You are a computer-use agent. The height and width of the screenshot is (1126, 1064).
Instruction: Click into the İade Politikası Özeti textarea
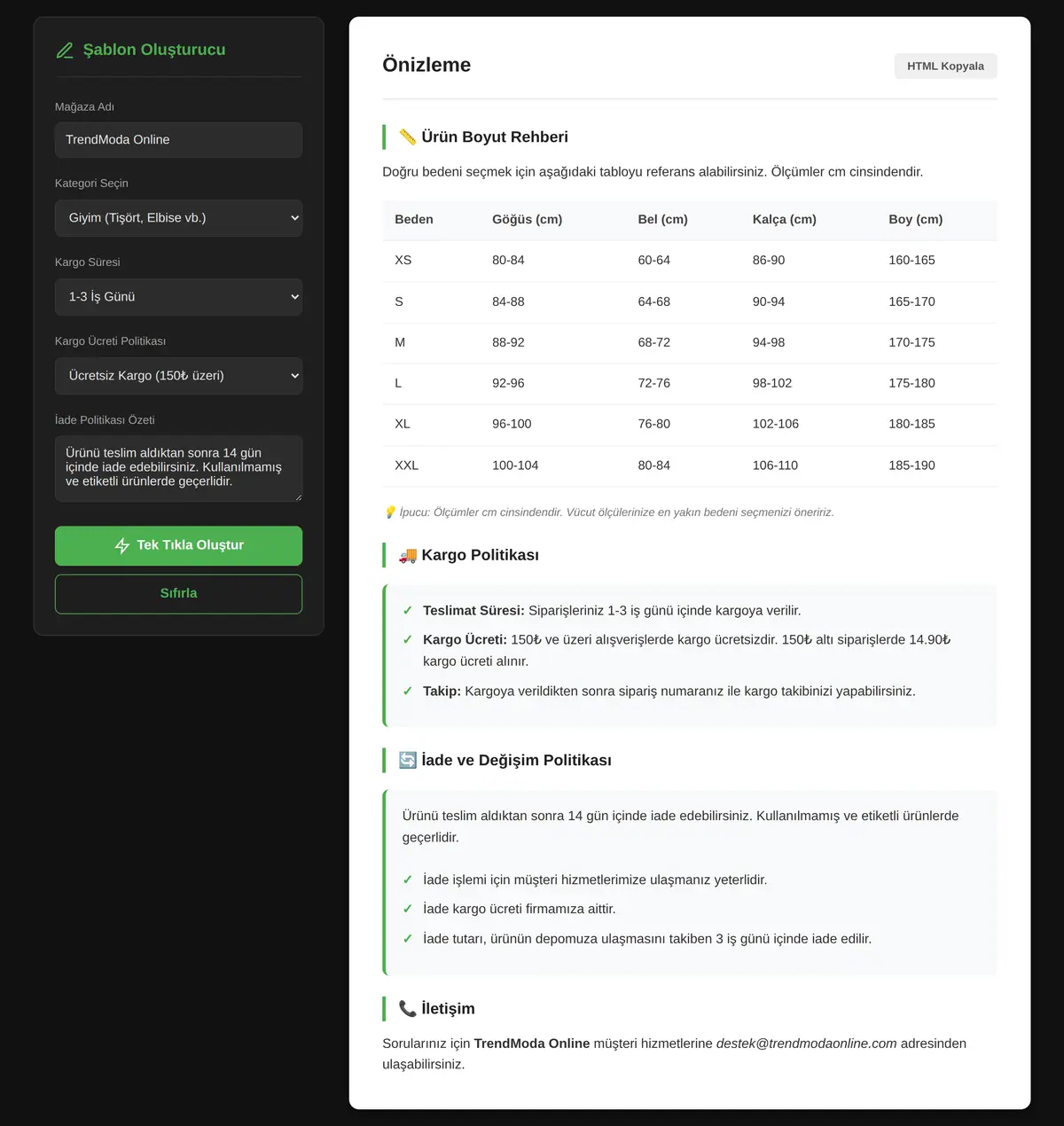(178, 468)
